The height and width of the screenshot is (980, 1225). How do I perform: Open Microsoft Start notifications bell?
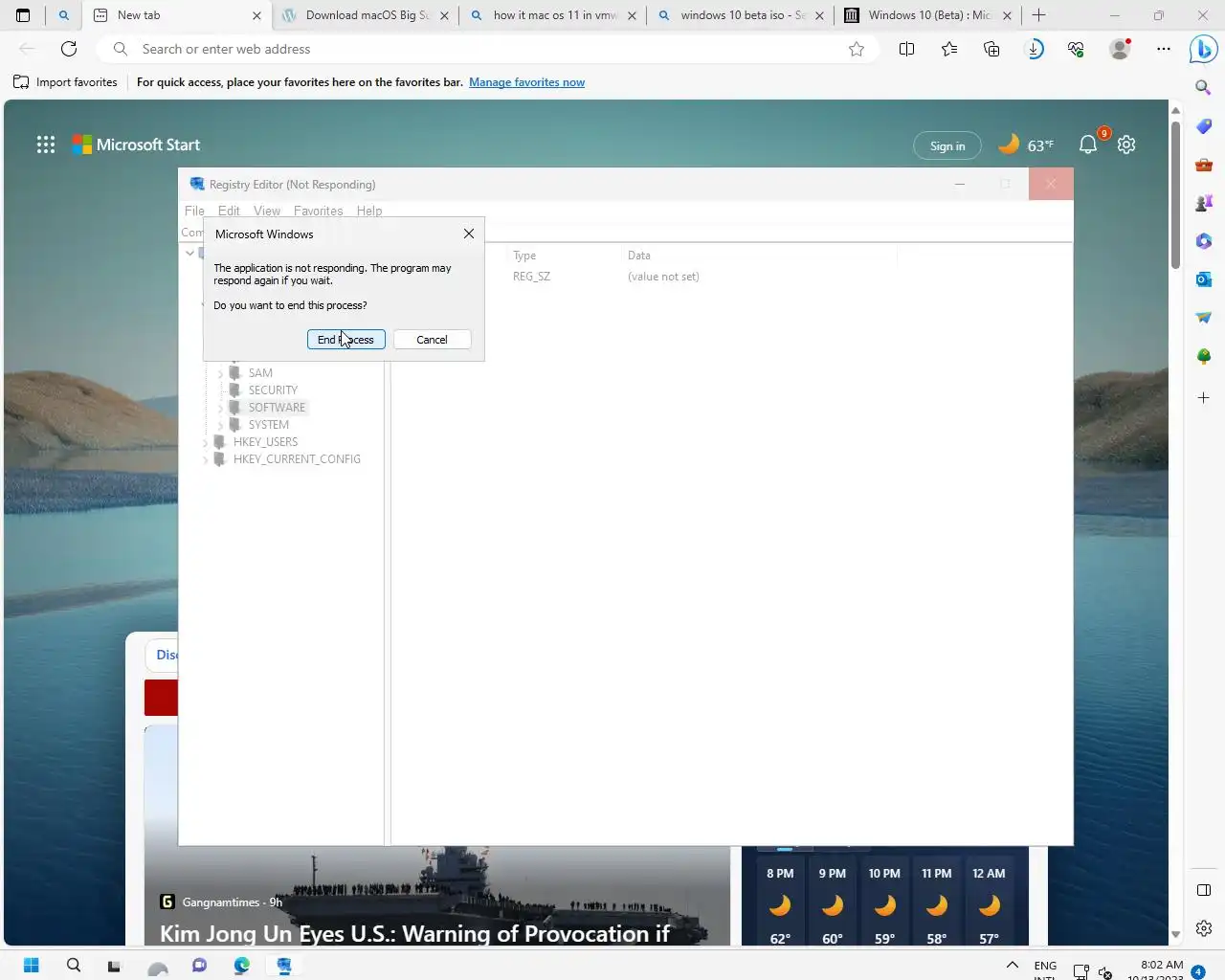(1088, 145)
